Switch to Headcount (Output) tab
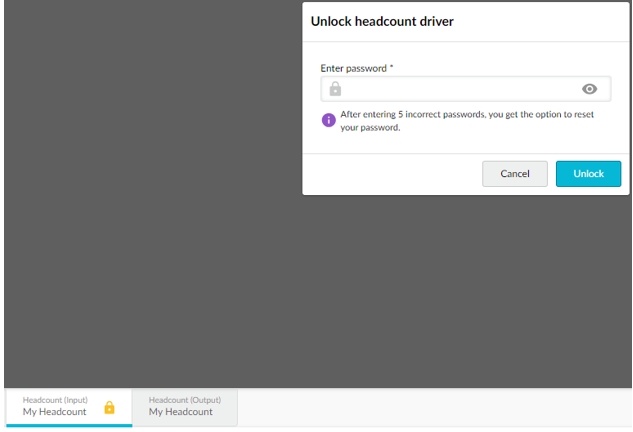 pyautogui.click(x=185, y=406)
